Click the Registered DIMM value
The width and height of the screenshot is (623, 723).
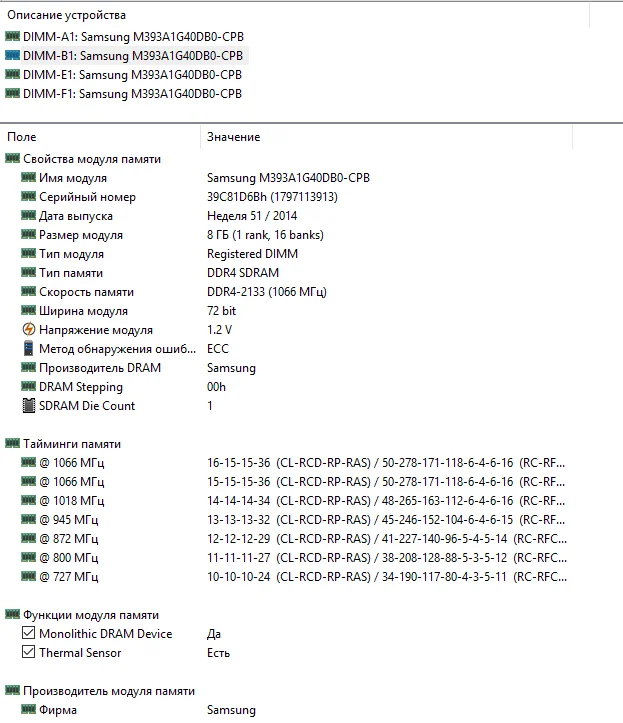click(252, 254)
